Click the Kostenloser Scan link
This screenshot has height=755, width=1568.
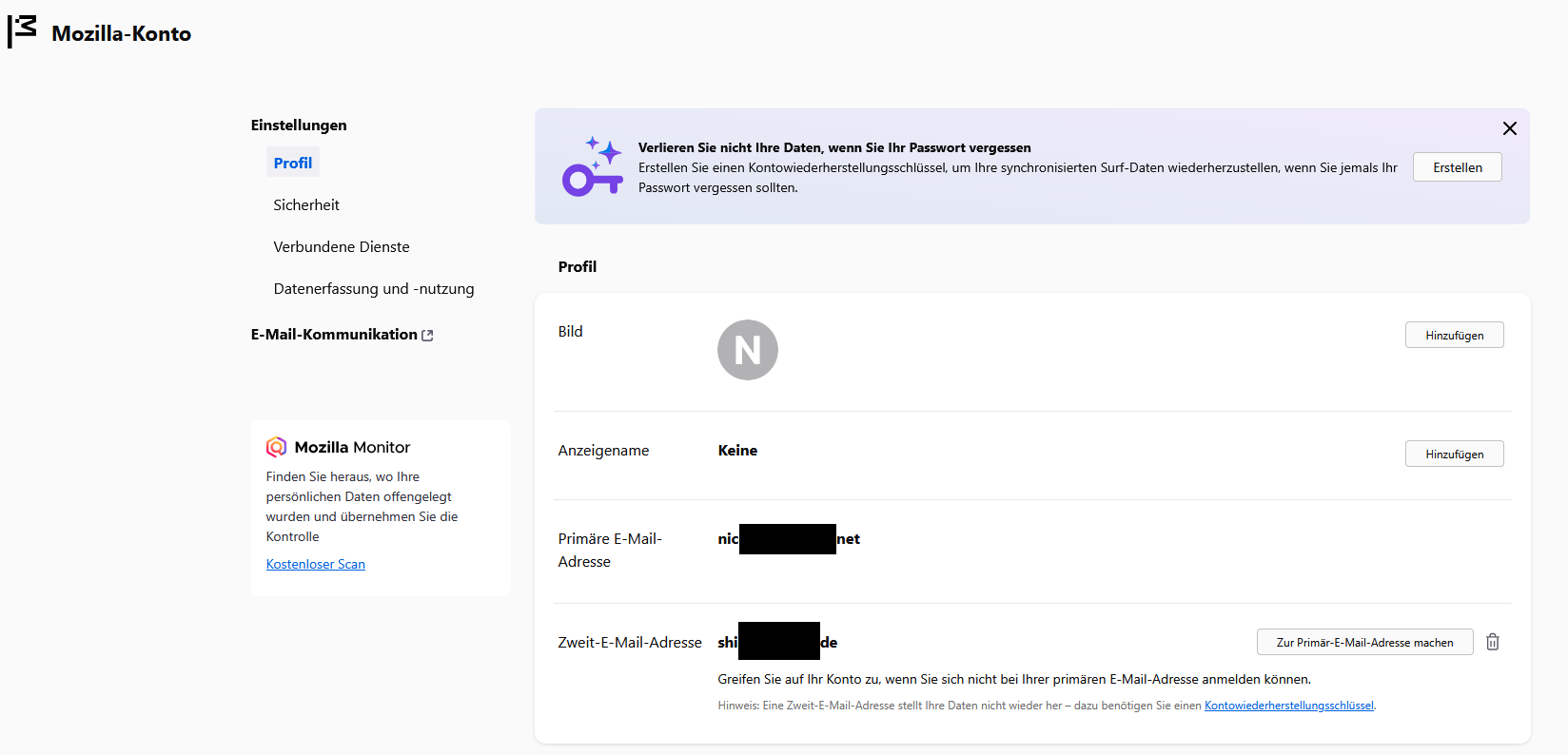coord(316,564)
